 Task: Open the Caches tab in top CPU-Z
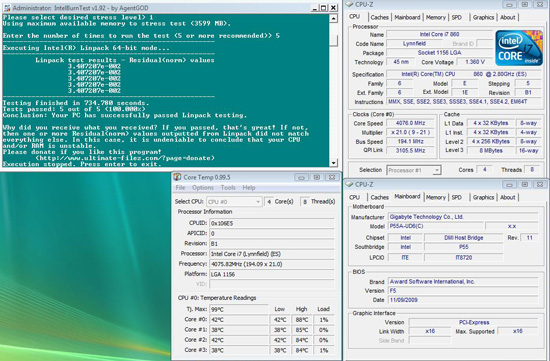click(x=380, y=17)
